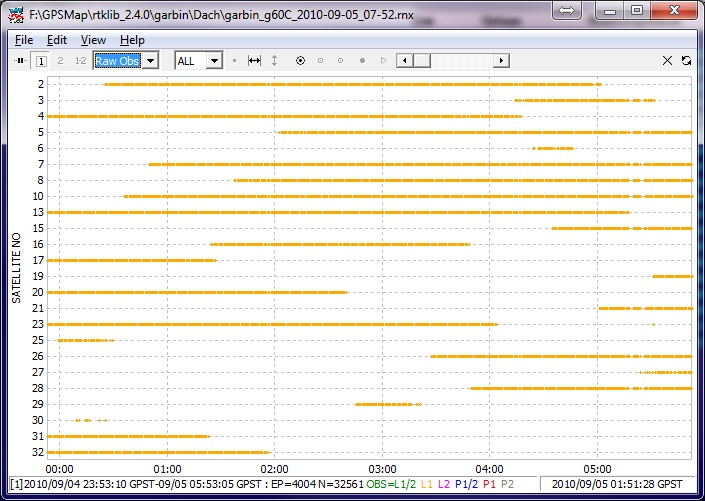Viewport: 705px width, 501px height.
Task: Click the reload icon at toolbar right
Action: point(686,61)
